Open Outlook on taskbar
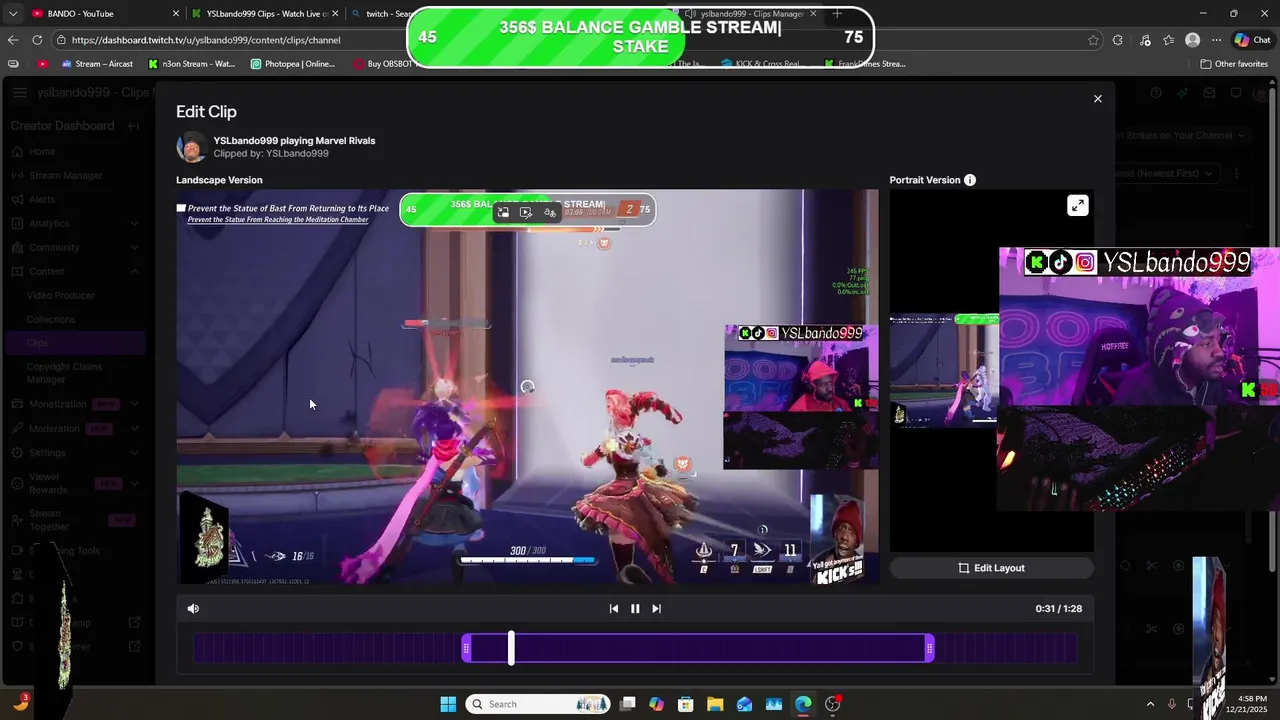The image size is (1280, 720). click(x=745, y=704)
